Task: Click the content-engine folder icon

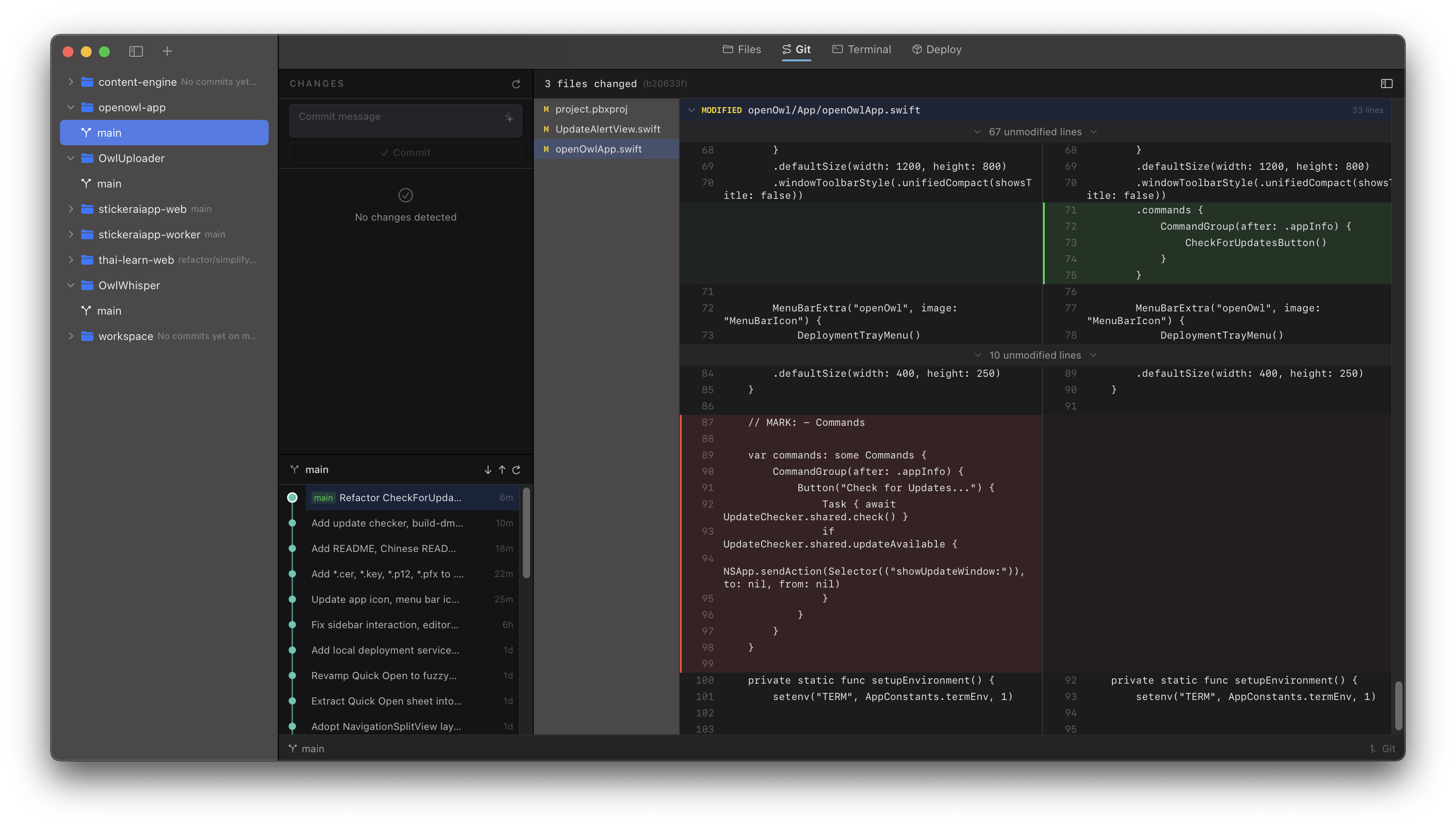Action: pos(87,82)
